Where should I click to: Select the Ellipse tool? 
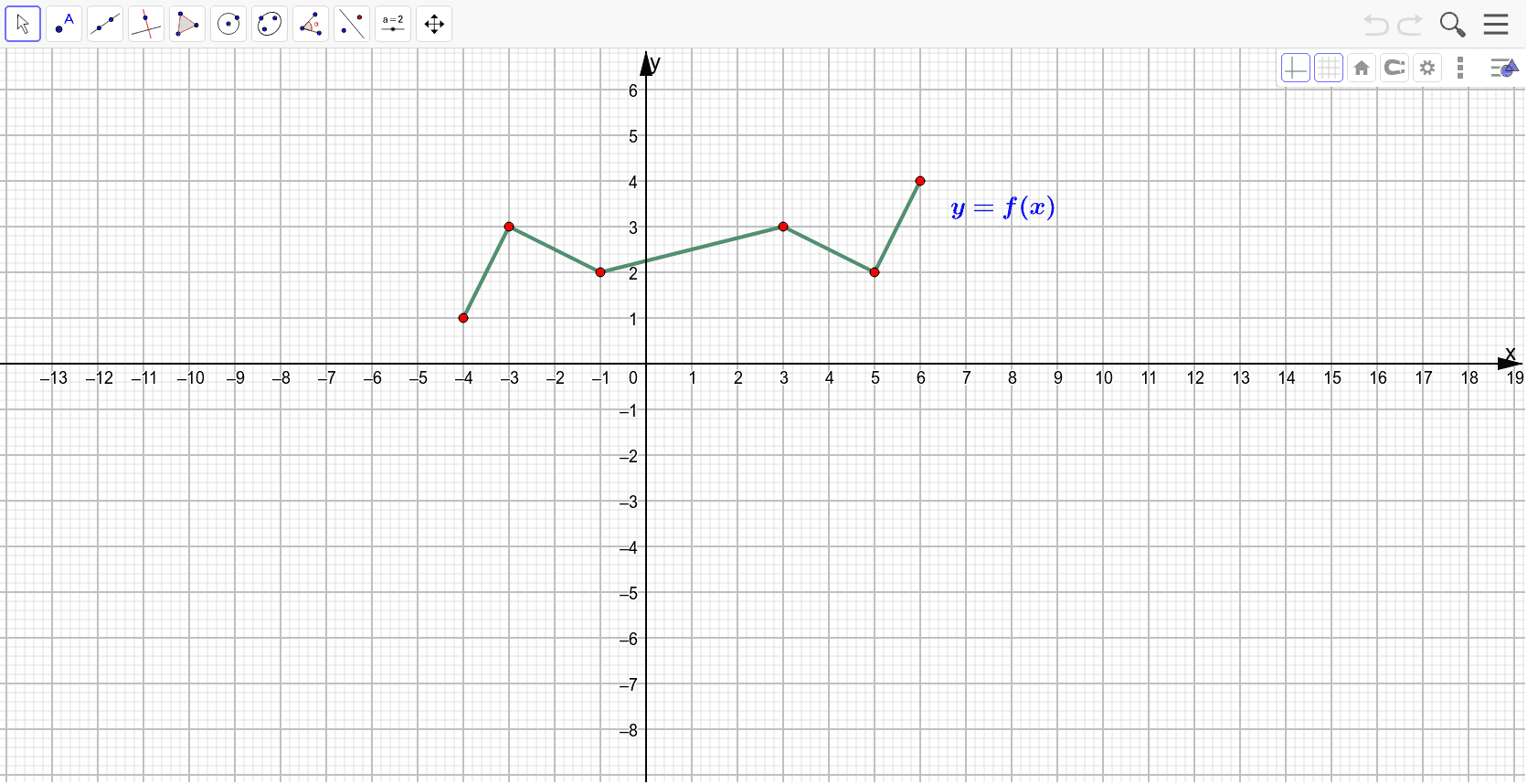[270, 24]
